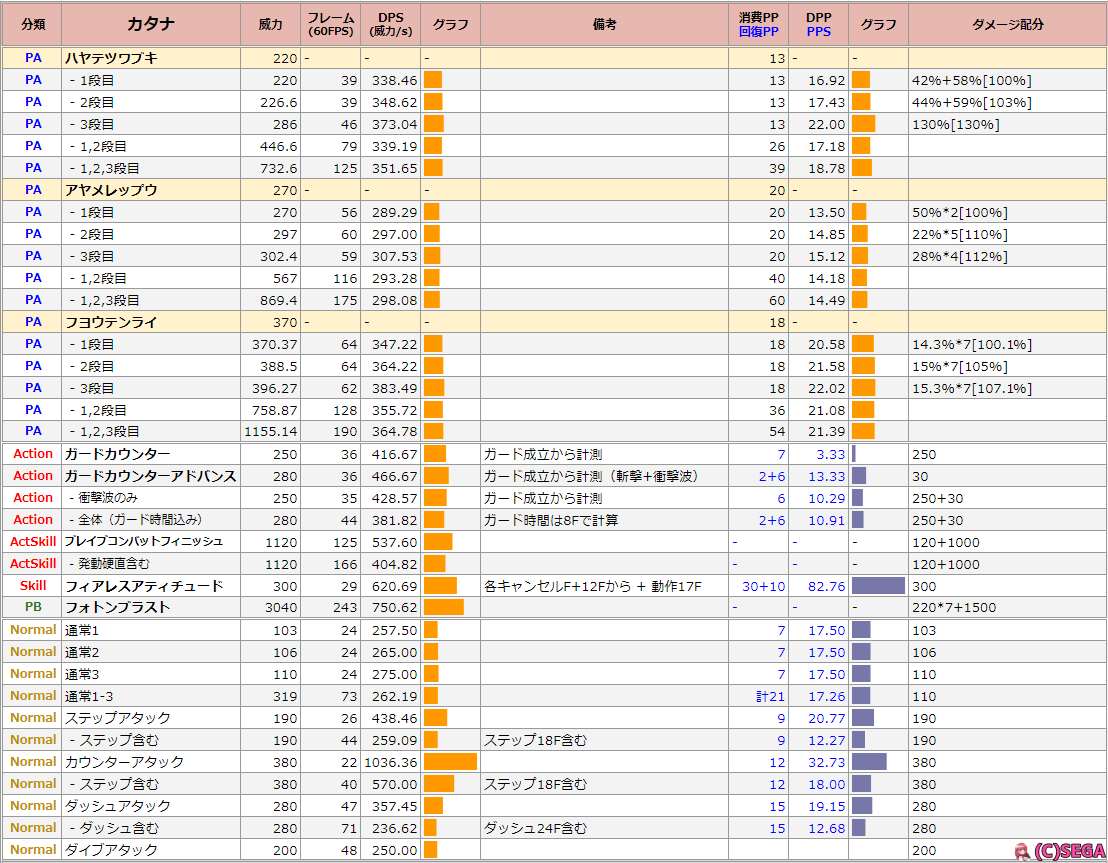Click the orange bar beside ダイブアタック
Viewport: 1108px width, 863px height.
tap(432, 850)
